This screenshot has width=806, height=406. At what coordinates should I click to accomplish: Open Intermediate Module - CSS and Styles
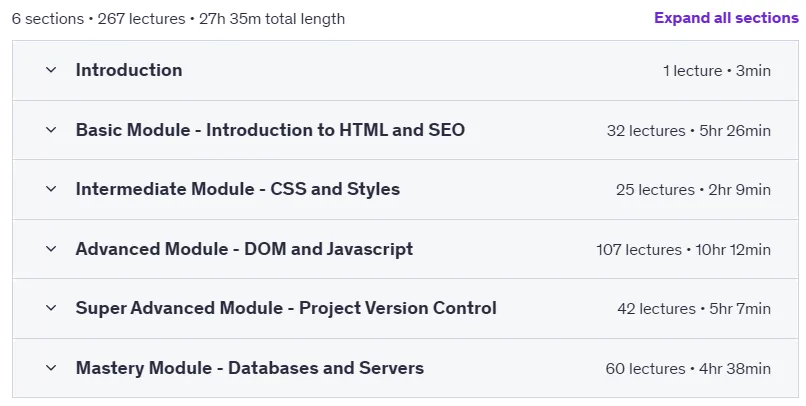(x=238, y=189)
